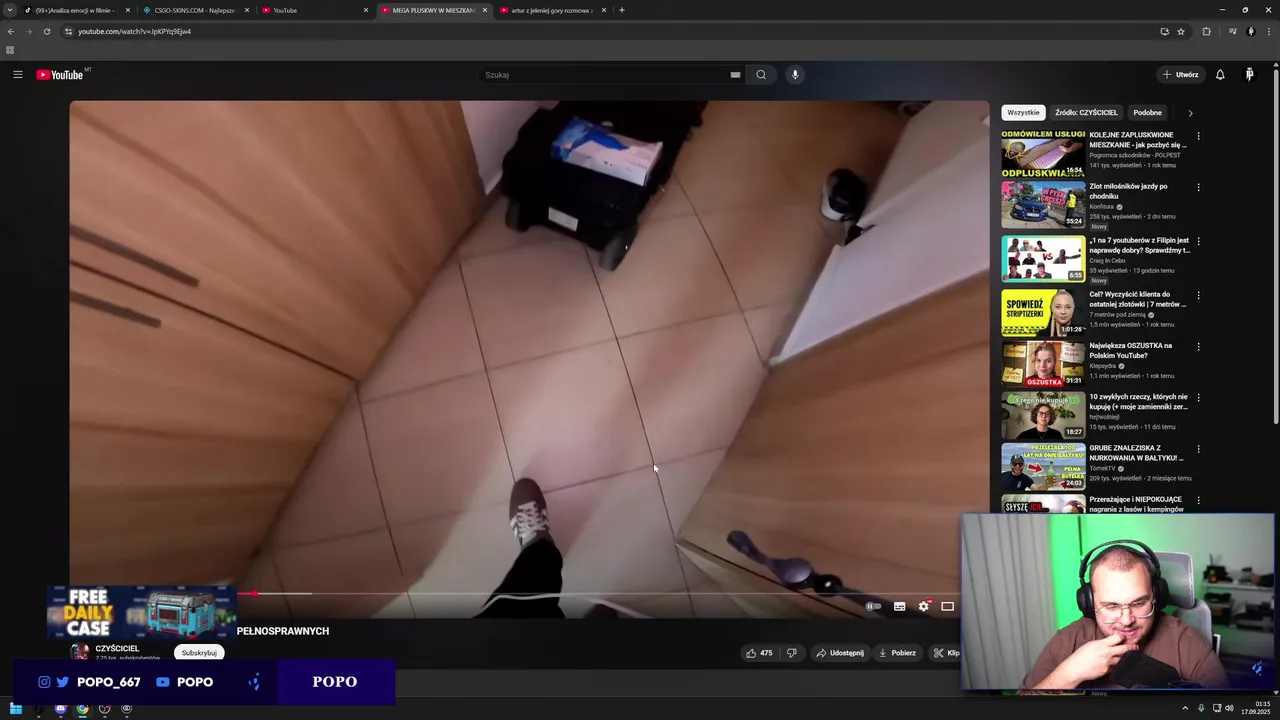Open options for GRUBE ZNALEZISKA video
1280x720 pixels.
tap(1198, 449)
